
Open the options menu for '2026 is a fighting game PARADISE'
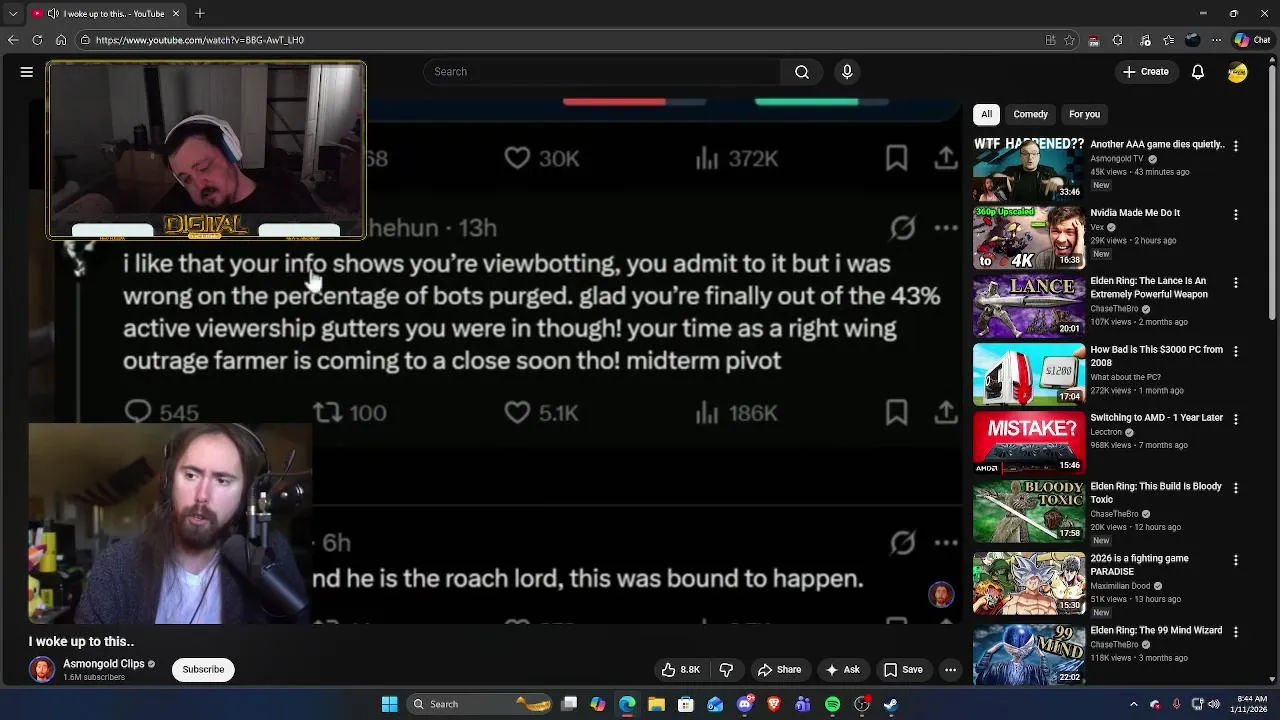pyautogui.click(x=1236, y=560)
